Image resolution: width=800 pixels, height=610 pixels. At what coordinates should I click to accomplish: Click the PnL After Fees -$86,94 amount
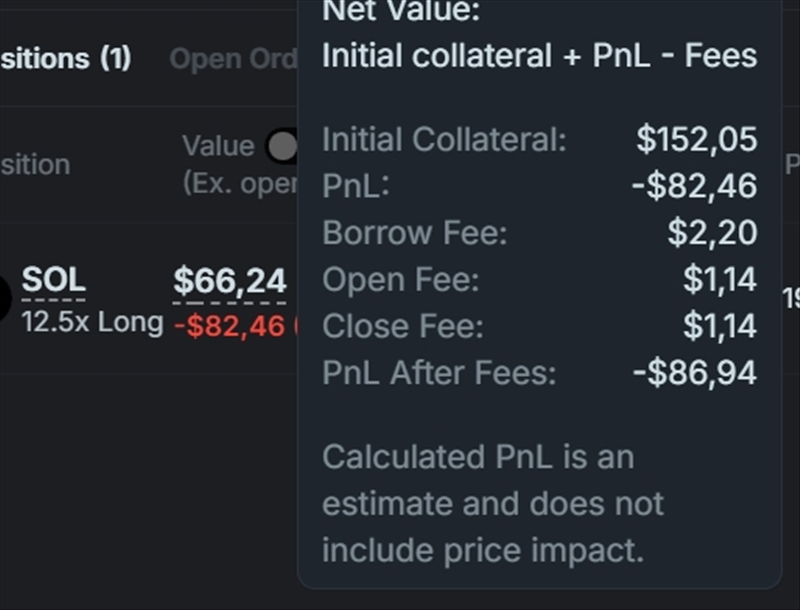(x=694, y=373)
